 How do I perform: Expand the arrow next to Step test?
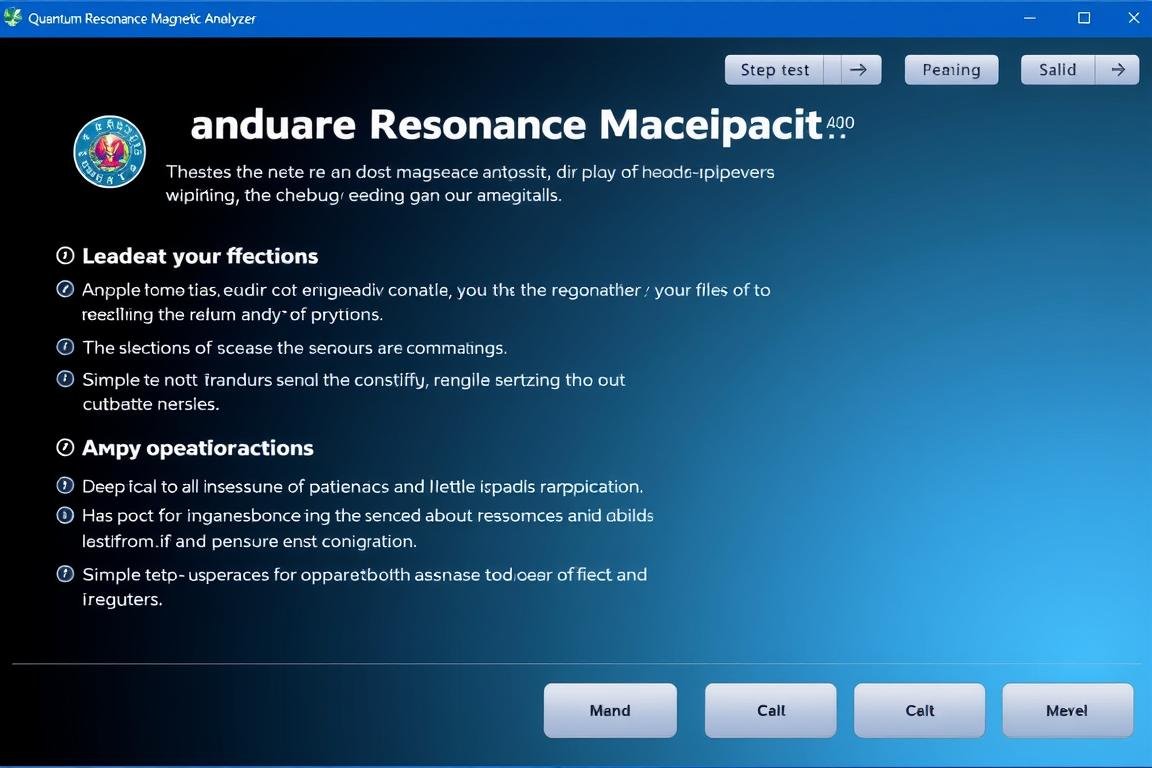tap(857, 70)
